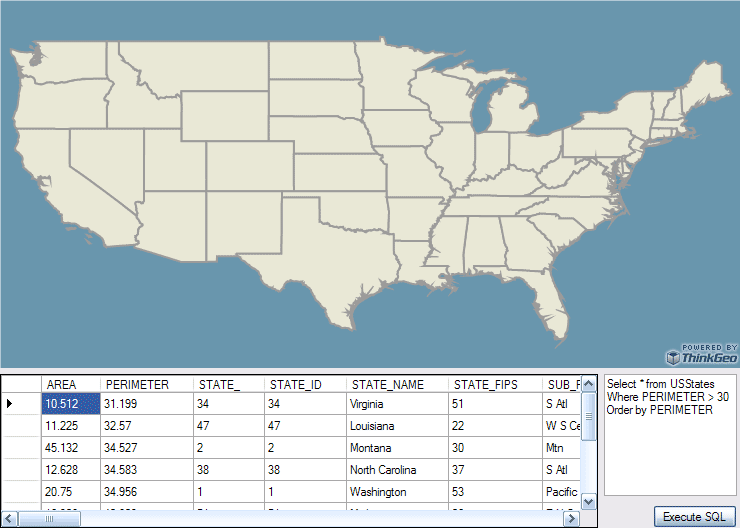The height and width of the screenshot is (528, 740).
Task: Select FIPS cell 51 in Virginia row
Action: pos(496,404)
